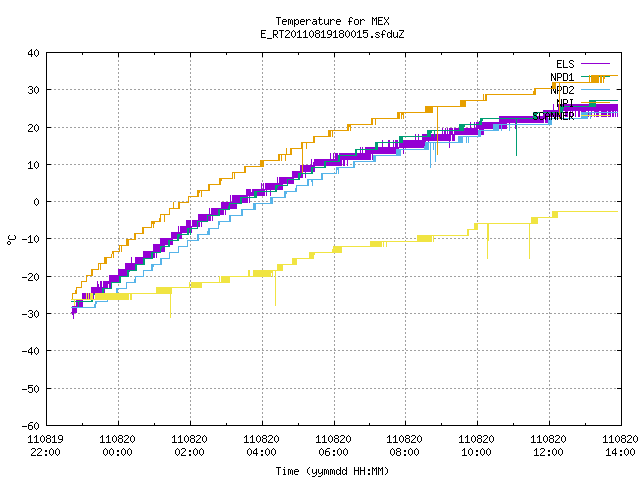Screen dimensions: 640x480
Task: Click the x-axis tick label 110820 06:00
Action: 333,446
